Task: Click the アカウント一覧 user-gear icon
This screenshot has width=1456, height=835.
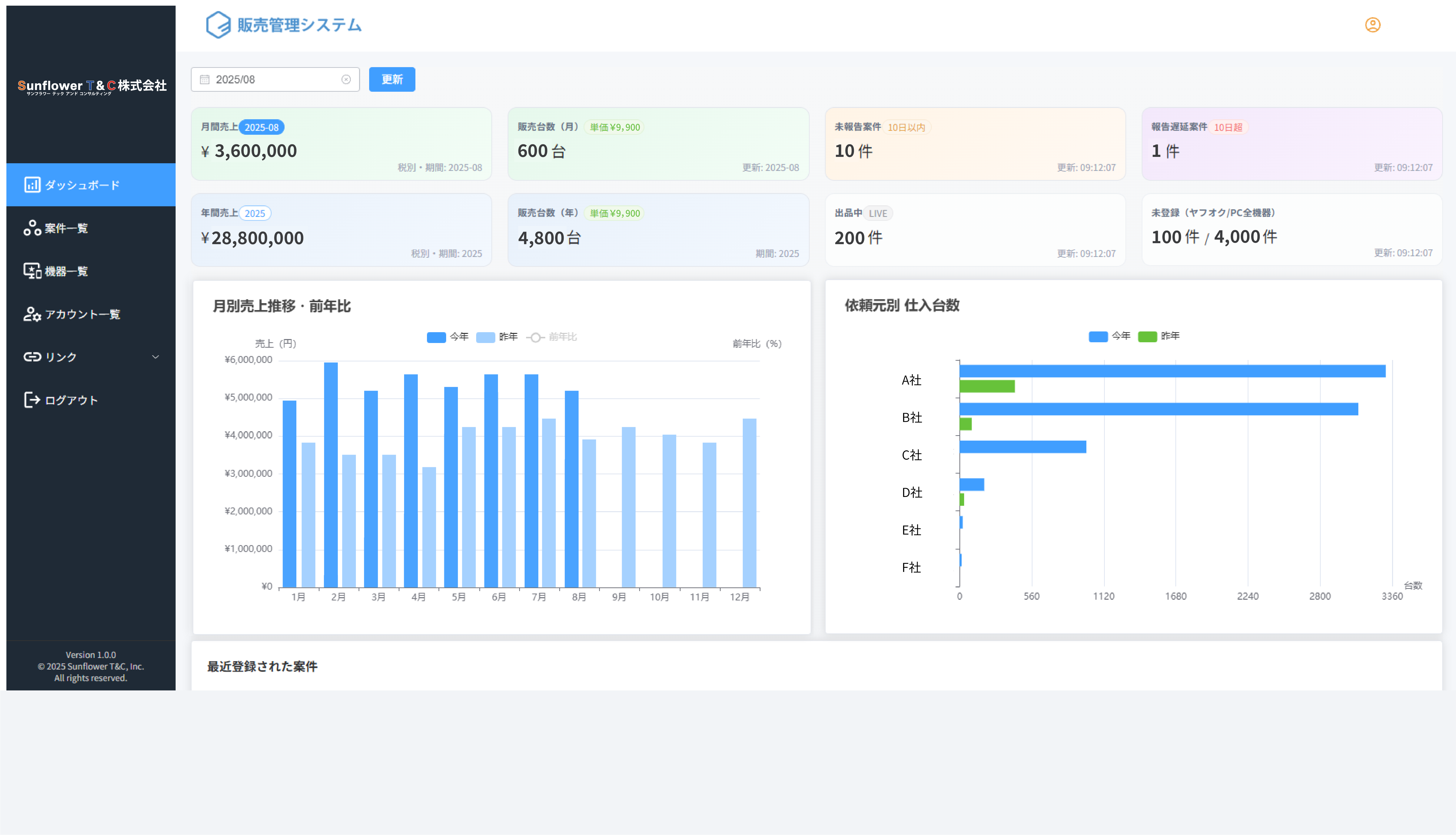Action: pos(32,314)
